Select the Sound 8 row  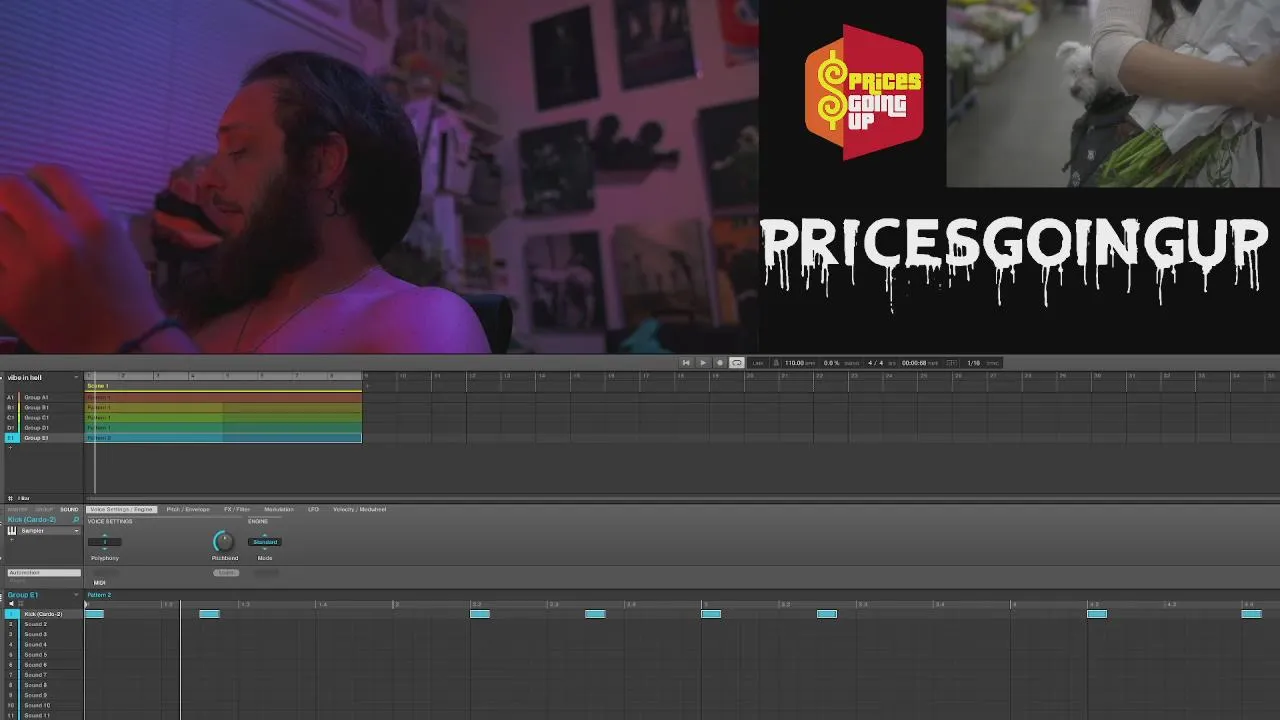(42, 685)
